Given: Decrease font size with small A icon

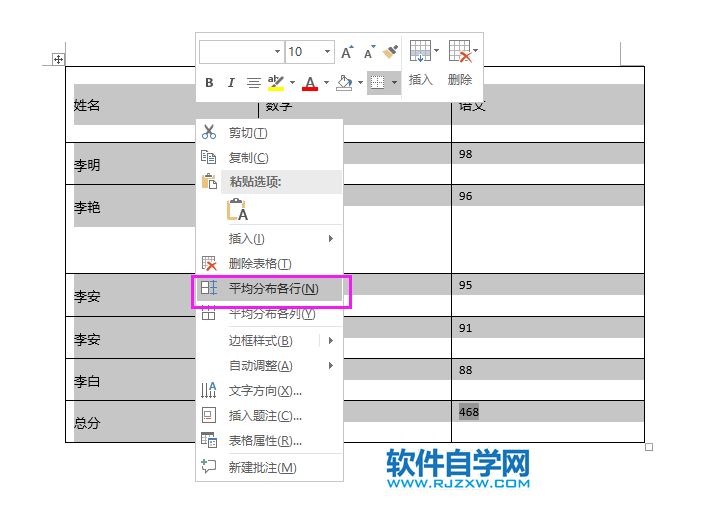Looking at the screenshot, I should coord(369,53).
